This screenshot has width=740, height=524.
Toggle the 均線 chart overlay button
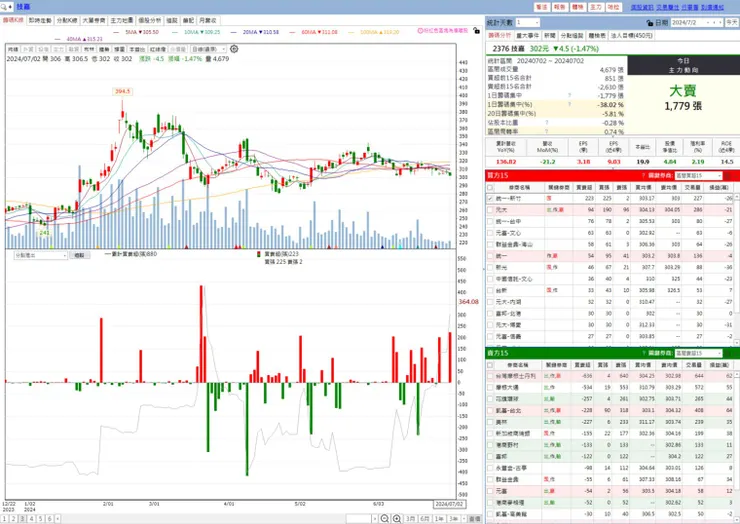coord(13,49)
